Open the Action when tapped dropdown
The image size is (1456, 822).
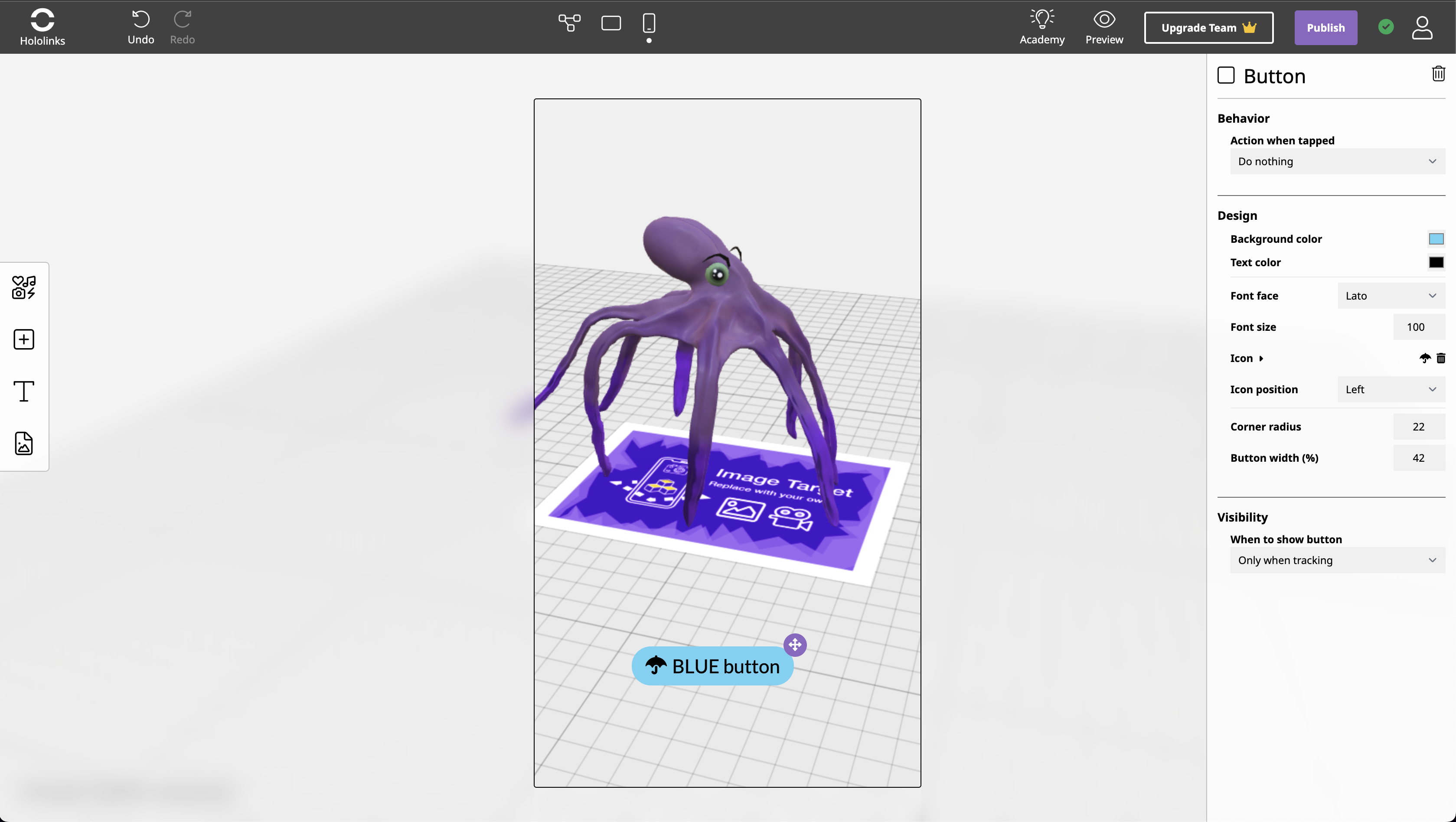(1337, 161)
